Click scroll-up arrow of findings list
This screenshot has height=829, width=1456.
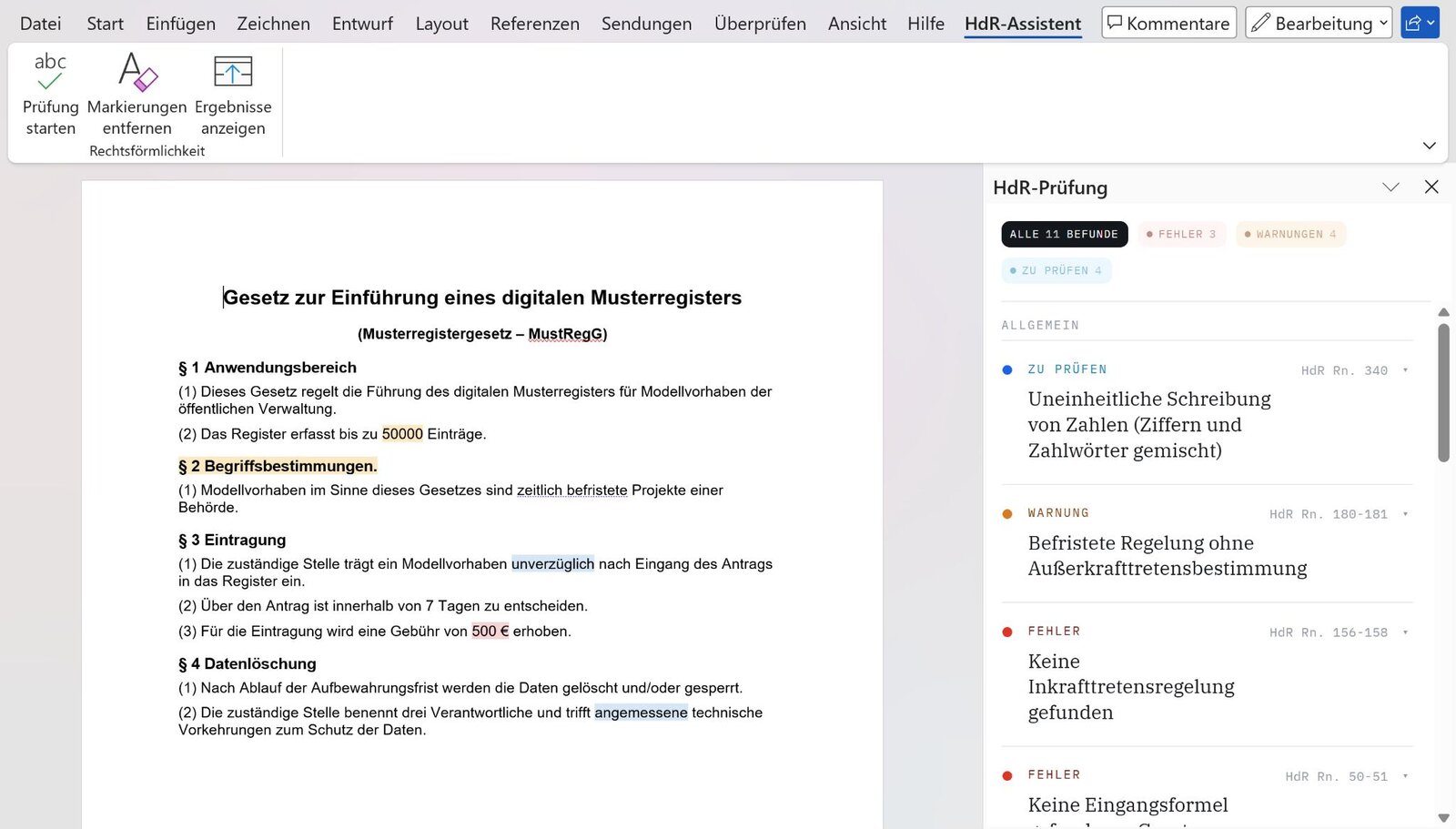click(1443, 313)
